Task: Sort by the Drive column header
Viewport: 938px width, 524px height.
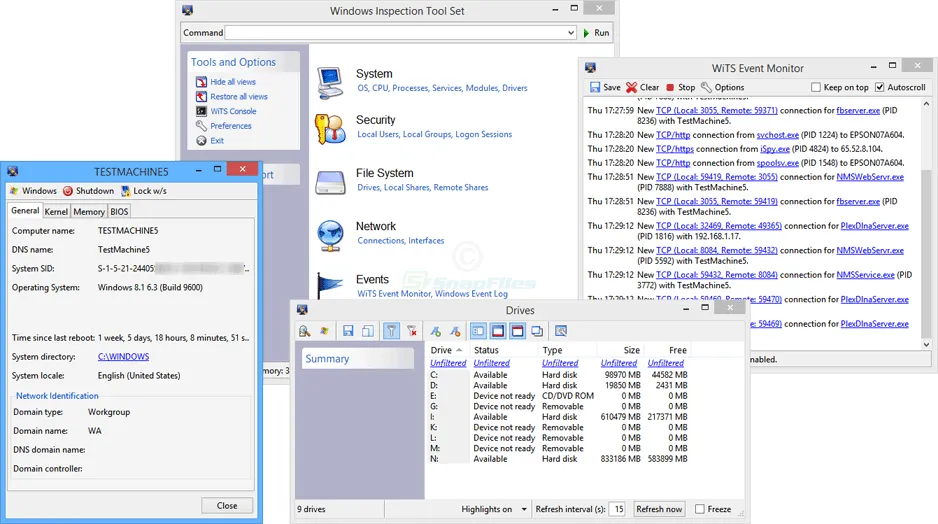Action: click(x=447, y=350)
